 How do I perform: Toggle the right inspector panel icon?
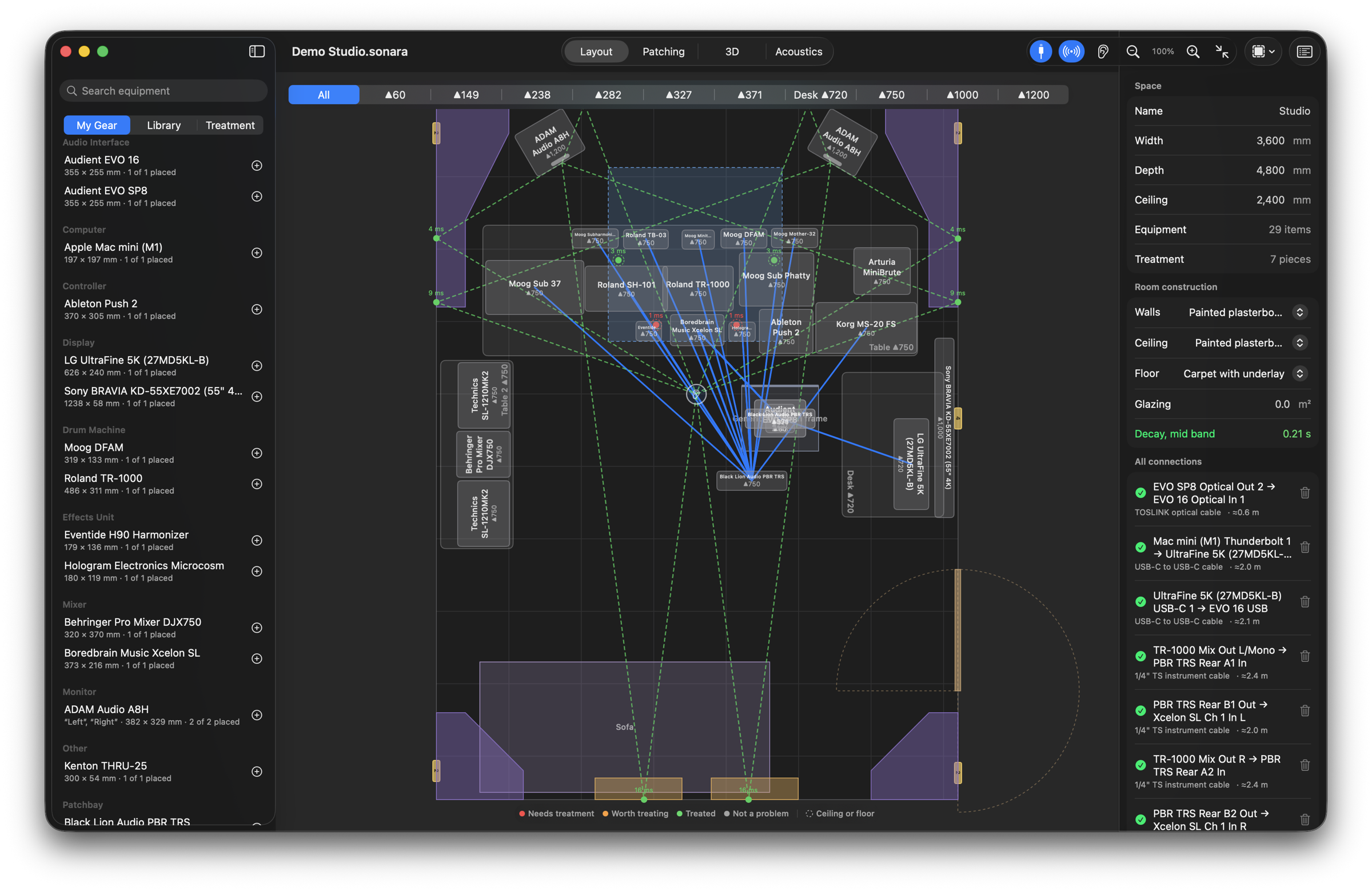pyautogui.click(x=1305, y=51)
